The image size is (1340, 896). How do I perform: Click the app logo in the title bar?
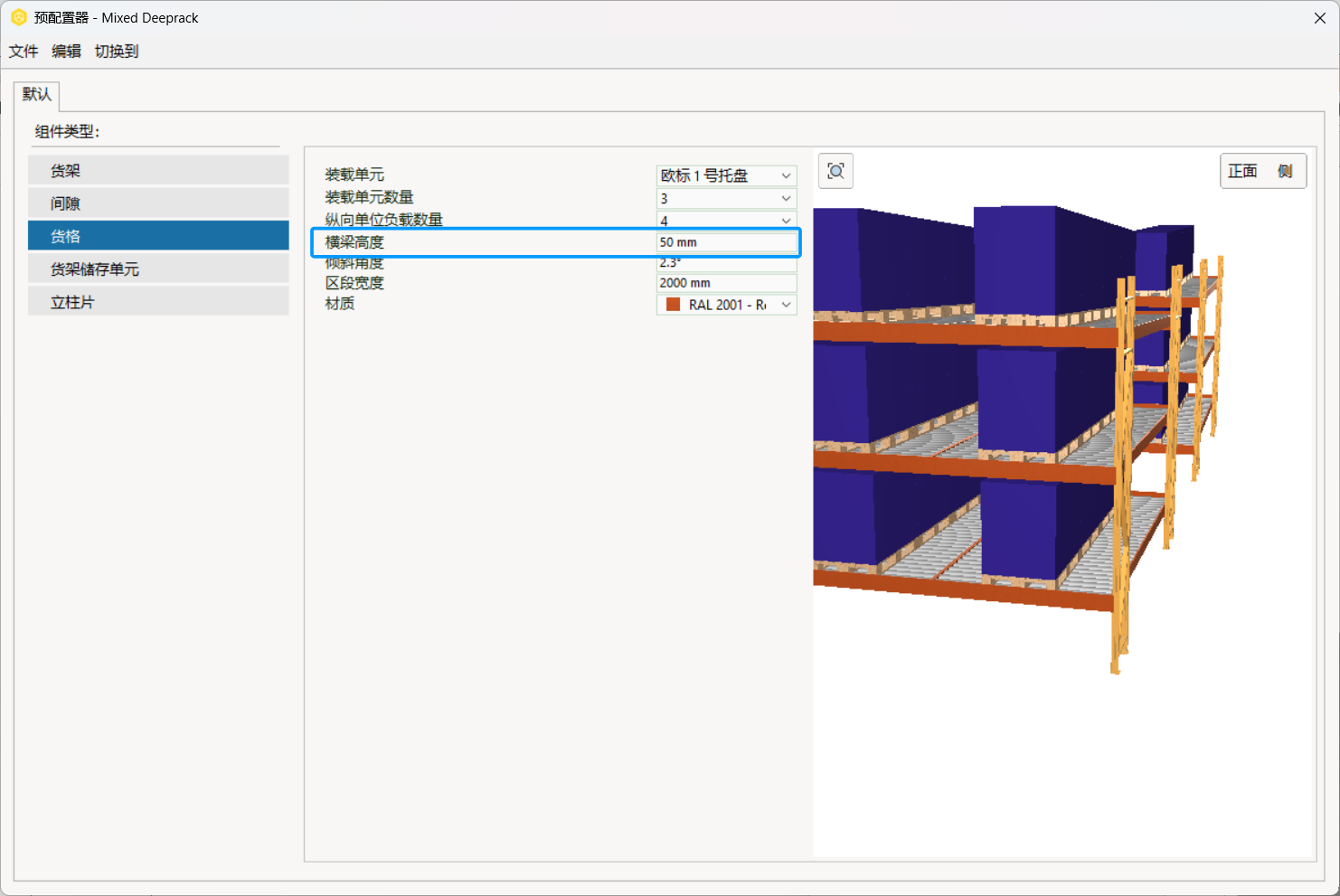click(18, 17)
